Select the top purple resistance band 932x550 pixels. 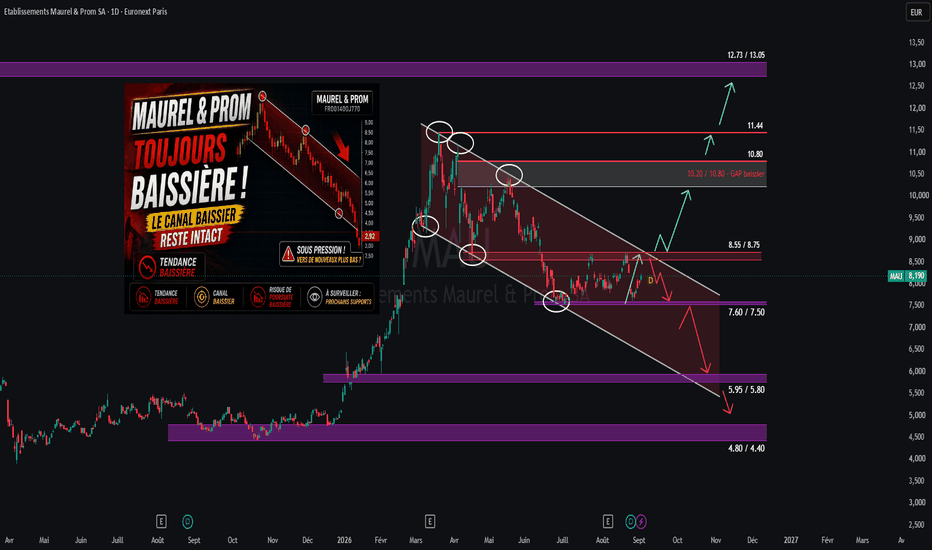coord(383,69)
